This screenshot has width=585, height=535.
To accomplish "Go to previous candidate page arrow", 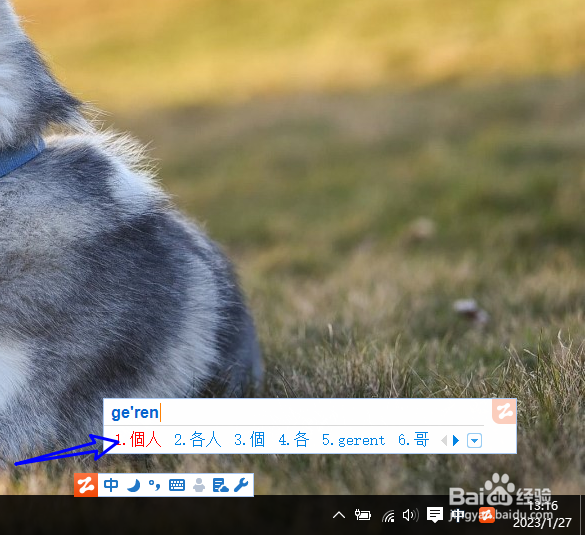I will (x=444, y=441).
